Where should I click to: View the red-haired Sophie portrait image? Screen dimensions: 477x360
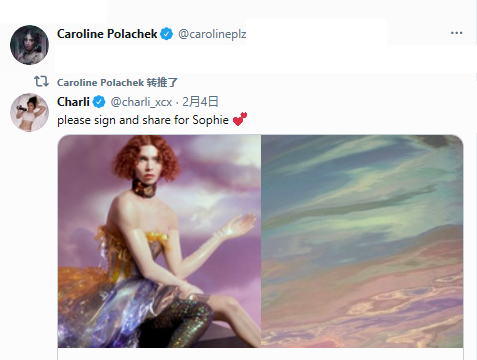[159, 241]
